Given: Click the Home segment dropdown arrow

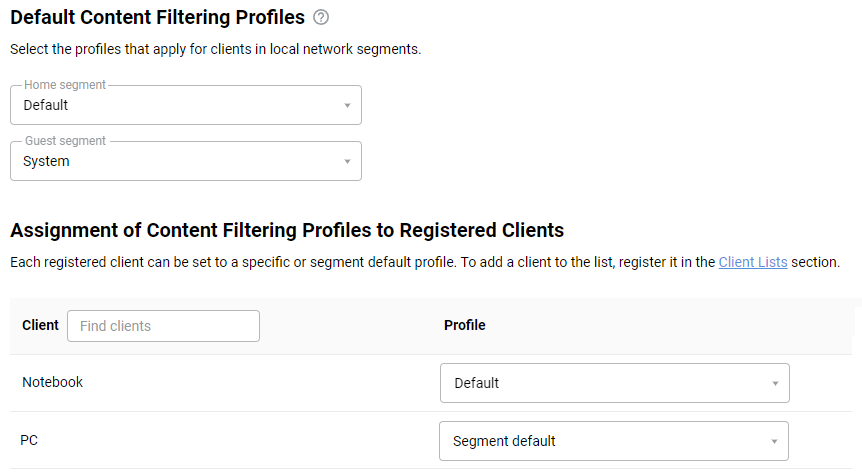Looking at the screenshot, I should (x=347, y=105).
